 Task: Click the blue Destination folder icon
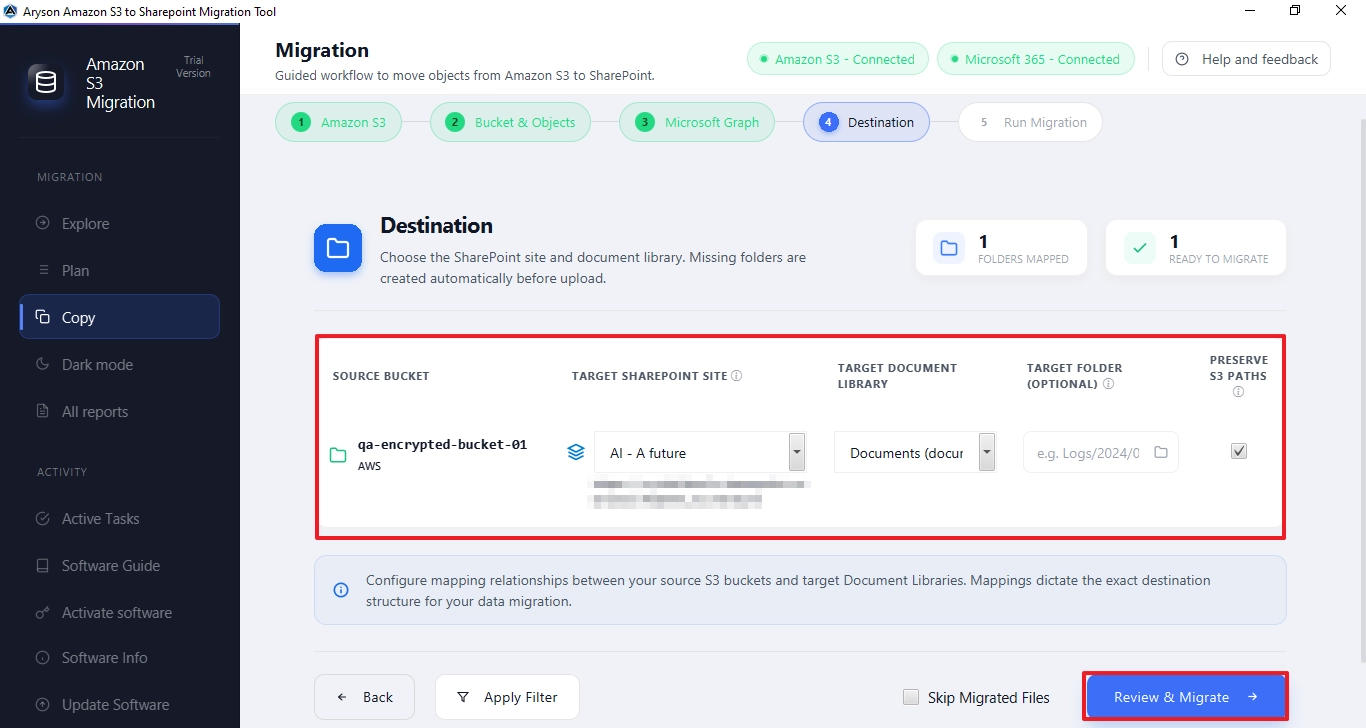(x=338, y=248)
